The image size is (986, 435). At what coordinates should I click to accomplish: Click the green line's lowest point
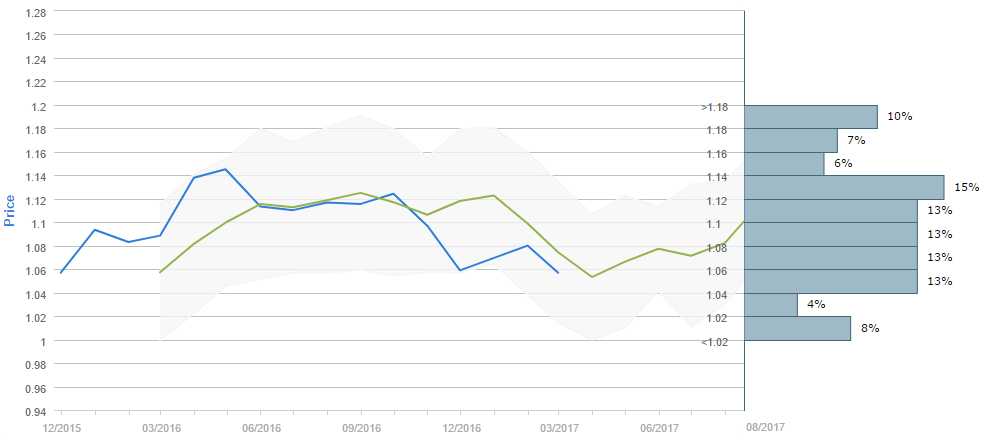(592, 277)
